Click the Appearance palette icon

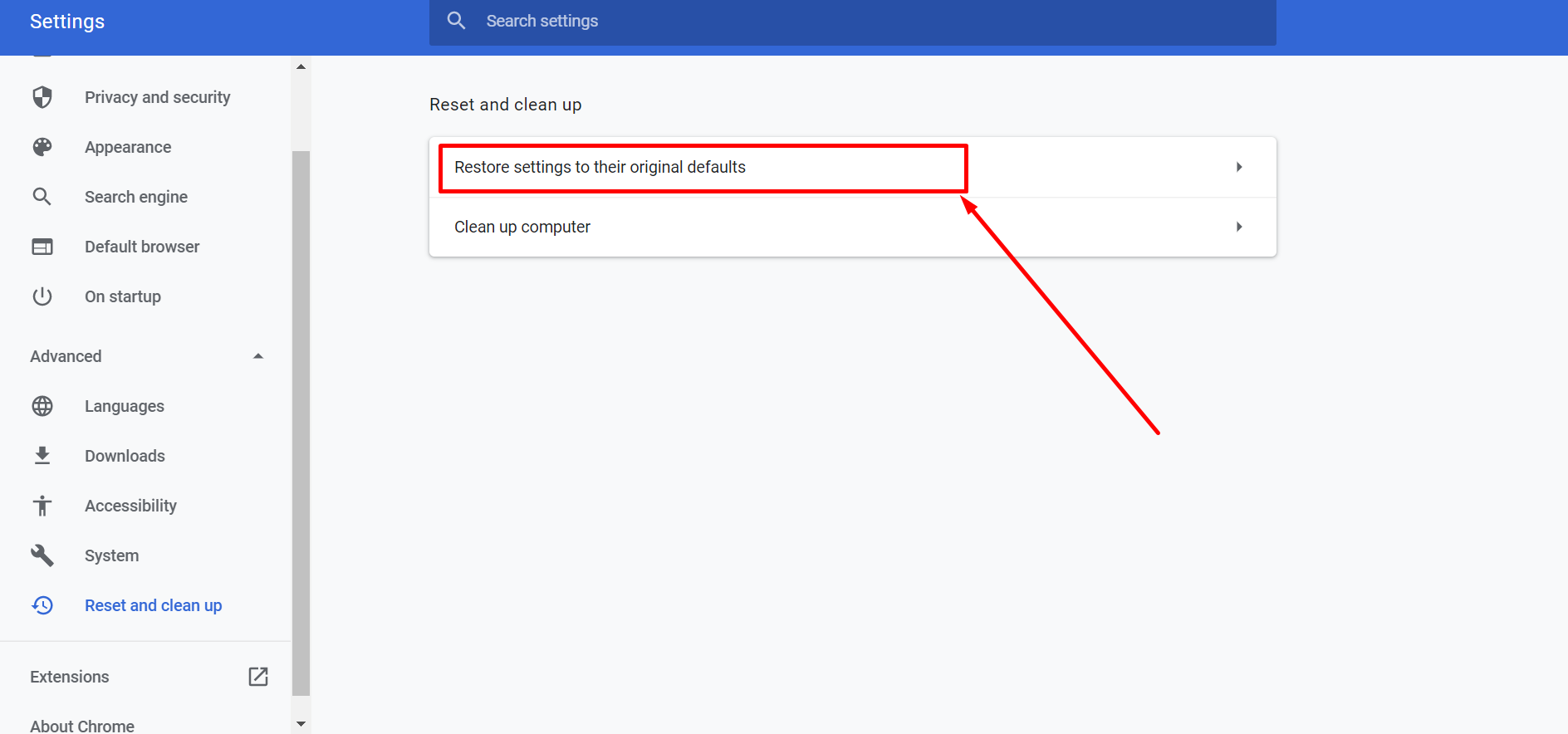(x=42, y=147)
